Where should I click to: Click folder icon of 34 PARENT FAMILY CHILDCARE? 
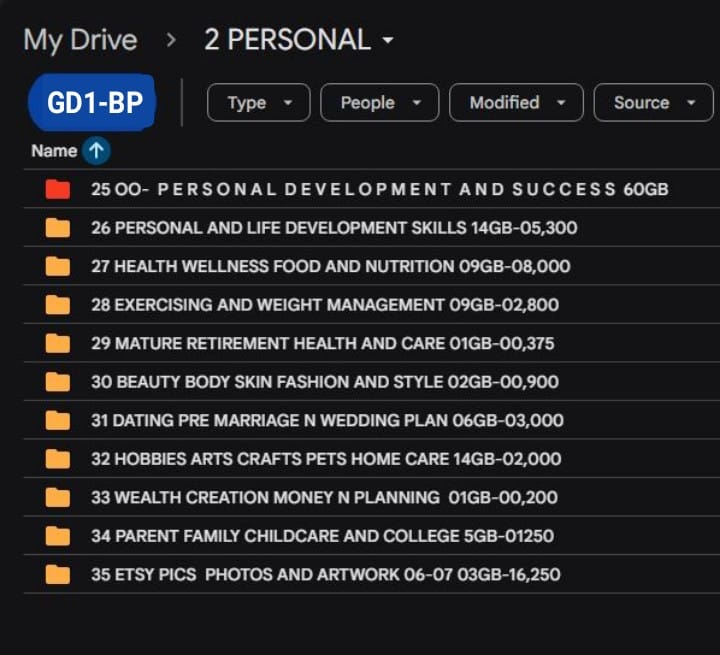coord(58,536)
